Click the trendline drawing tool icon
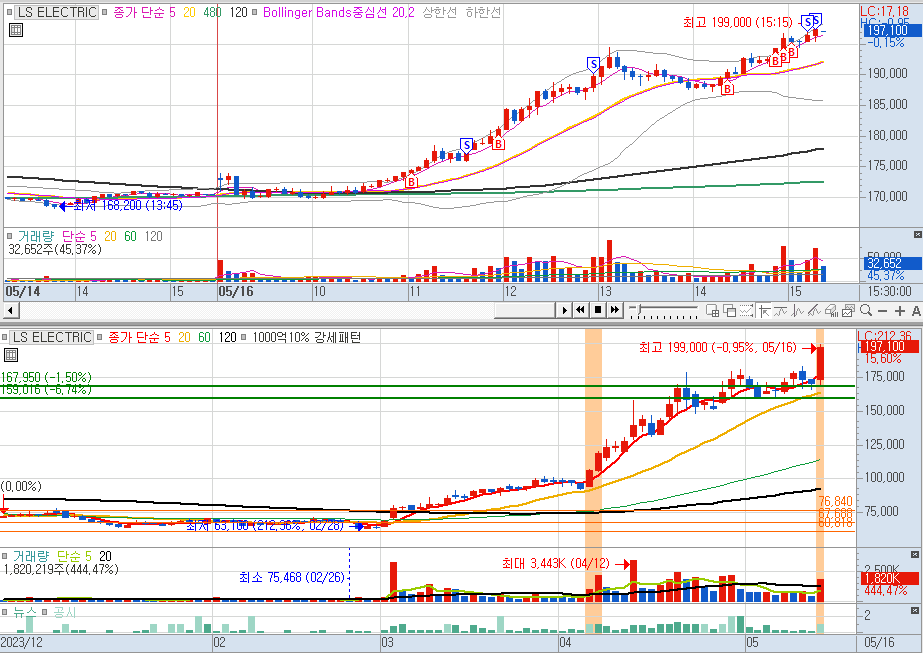The image size is (923, 653). (x=815, y=310)
